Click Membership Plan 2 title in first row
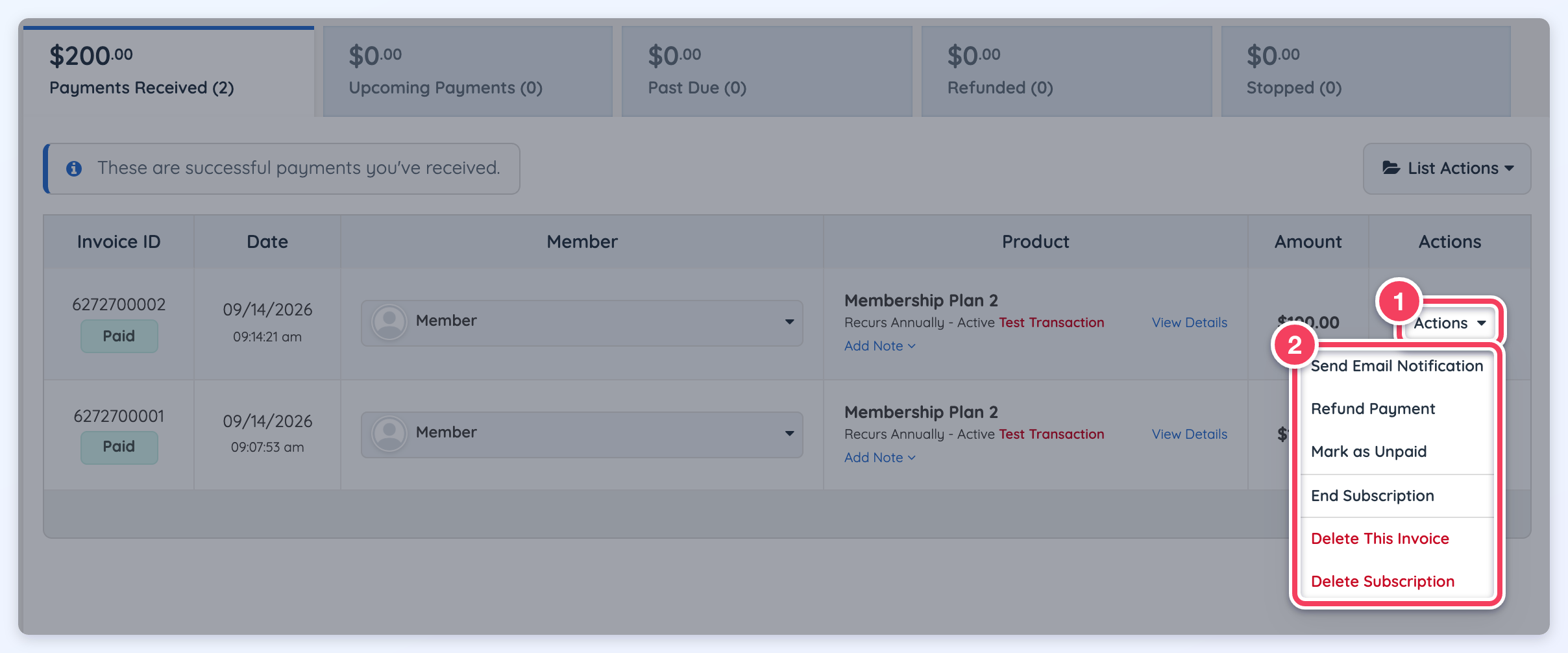This screenshot has height=653, width=1568. pyautogui.click(x=921, y=301)
